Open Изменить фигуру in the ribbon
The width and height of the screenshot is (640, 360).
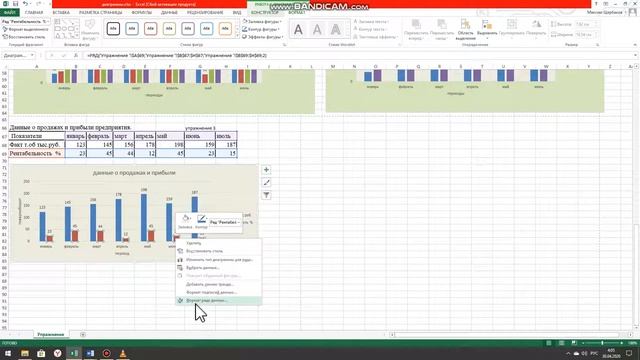pyautogui.click(x=90, y=29)
